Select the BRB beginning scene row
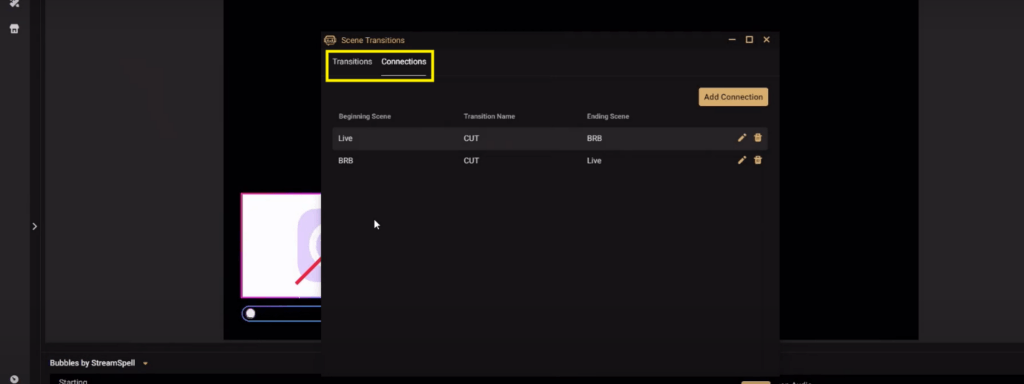 [x=550, y=161]
